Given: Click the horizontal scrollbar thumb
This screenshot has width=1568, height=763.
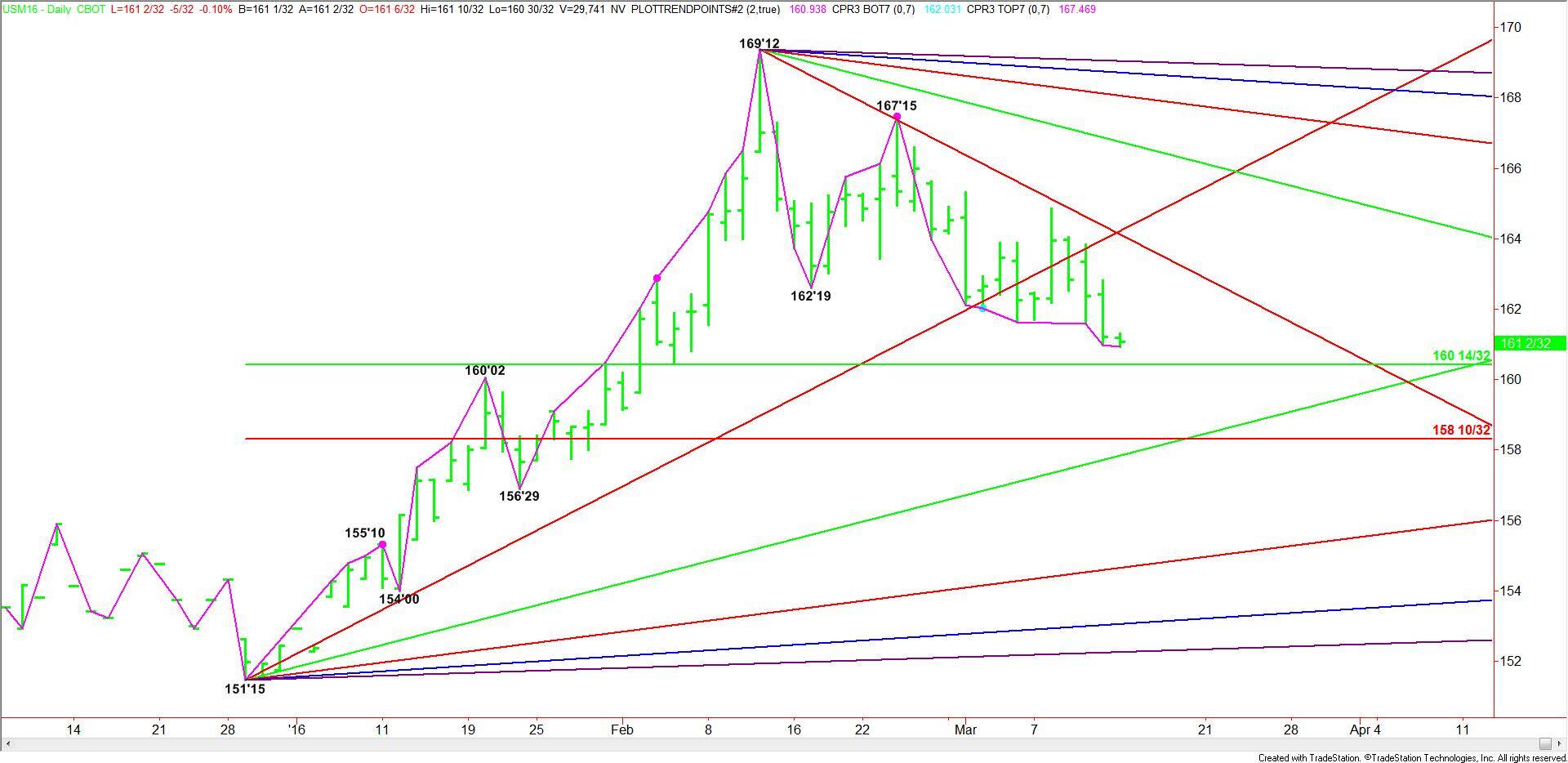Looking at the screenshot, I should 1545,744.
